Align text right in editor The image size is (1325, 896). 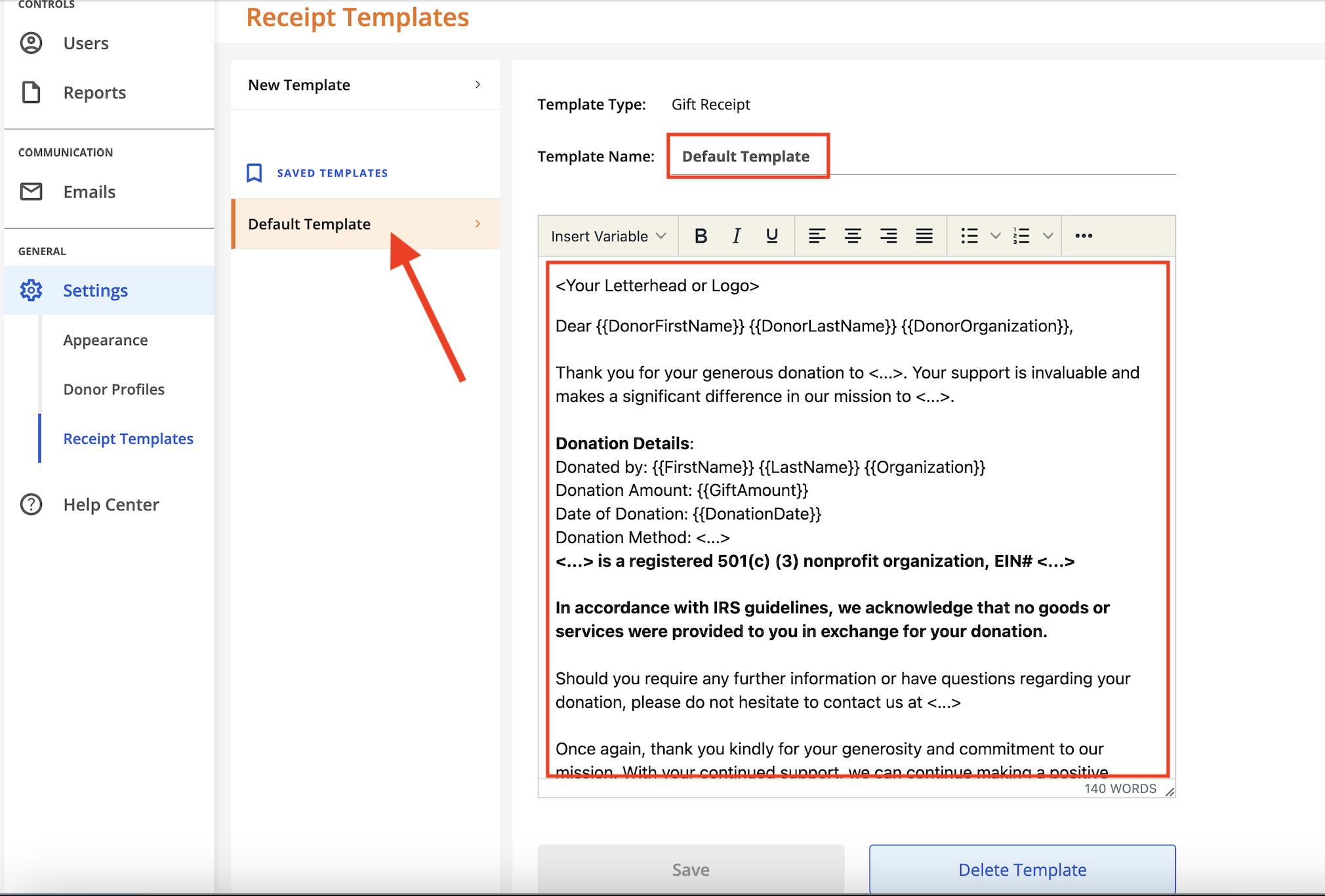click(x=889, y=236)
